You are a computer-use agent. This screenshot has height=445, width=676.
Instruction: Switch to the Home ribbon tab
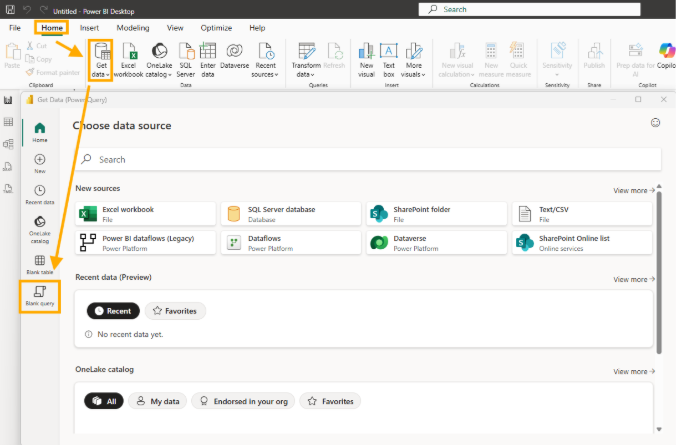[x=52, y=28]
